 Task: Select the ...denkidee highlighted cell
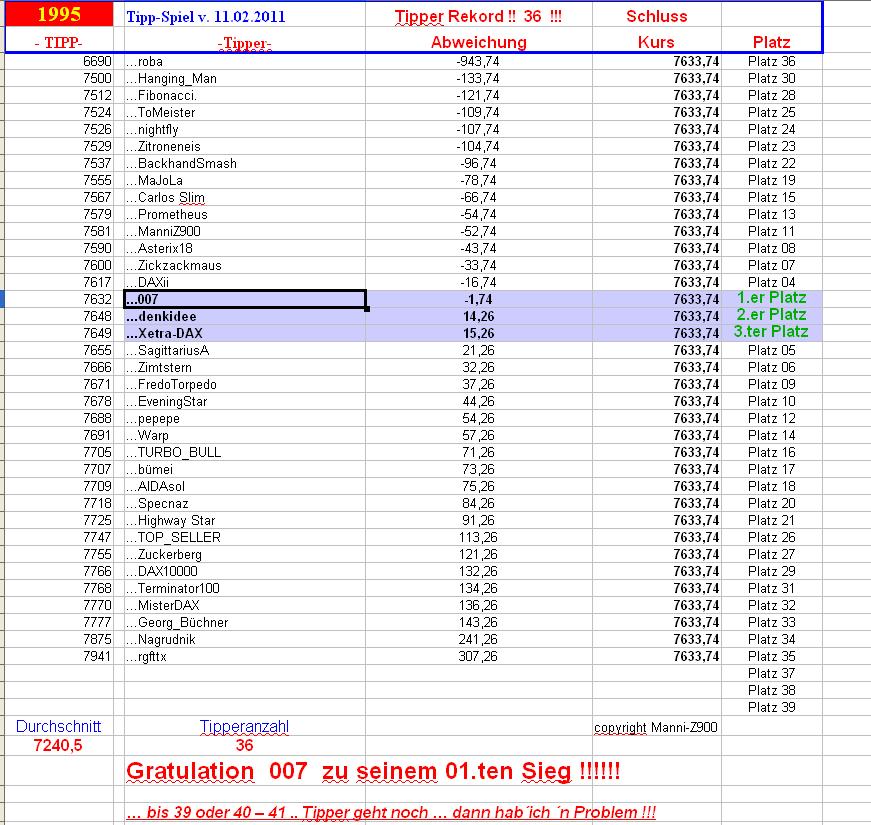coord(245,316)
